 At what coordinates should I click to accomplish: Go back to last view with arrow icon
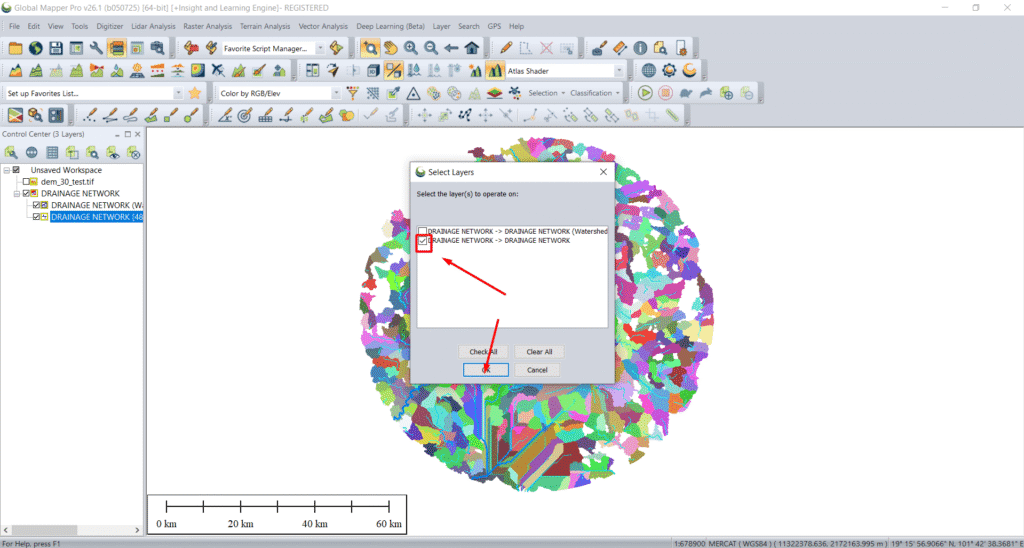point(451,48)
